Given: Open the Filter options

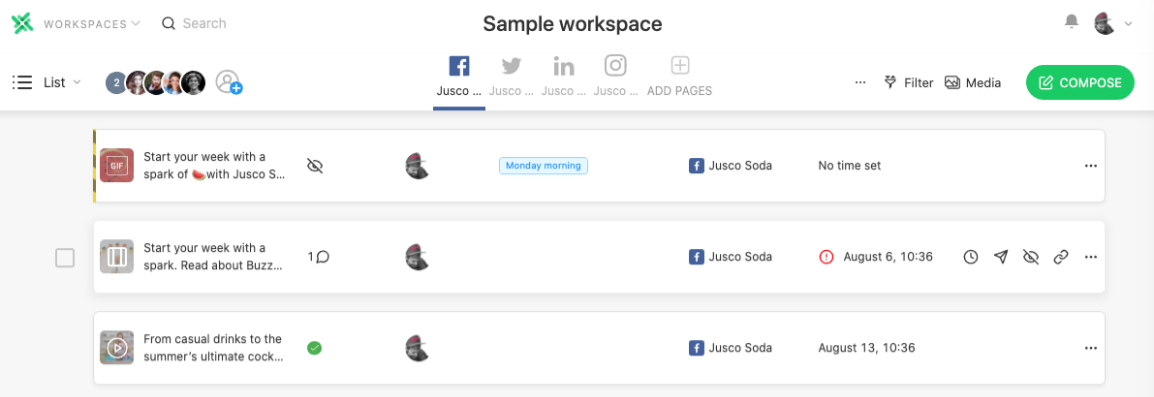Looking at the screenshot, I should (909, 82).
